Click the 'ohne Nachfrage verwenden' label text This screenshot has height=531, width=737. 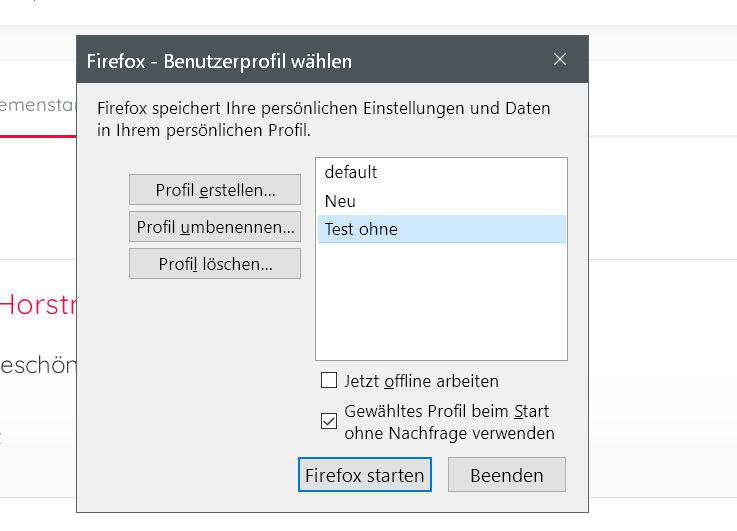pyautogui.click(x=449, y=433)
